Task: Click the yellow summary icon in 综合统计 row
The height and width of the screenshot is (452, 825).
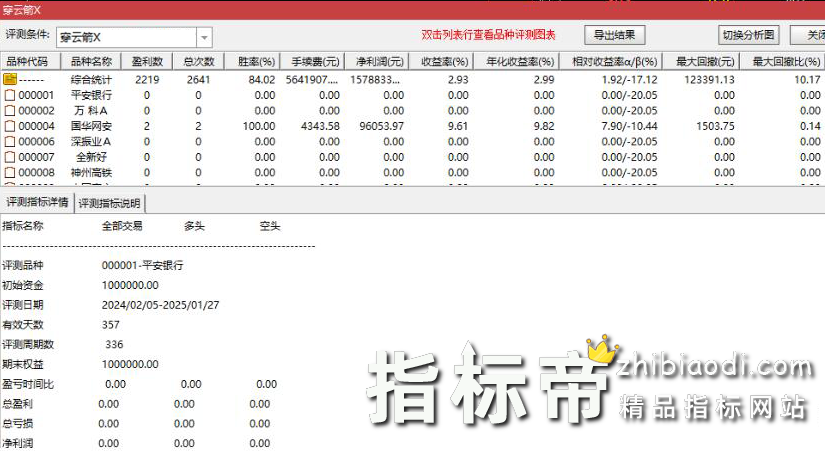Action: [x=10, y=79]
